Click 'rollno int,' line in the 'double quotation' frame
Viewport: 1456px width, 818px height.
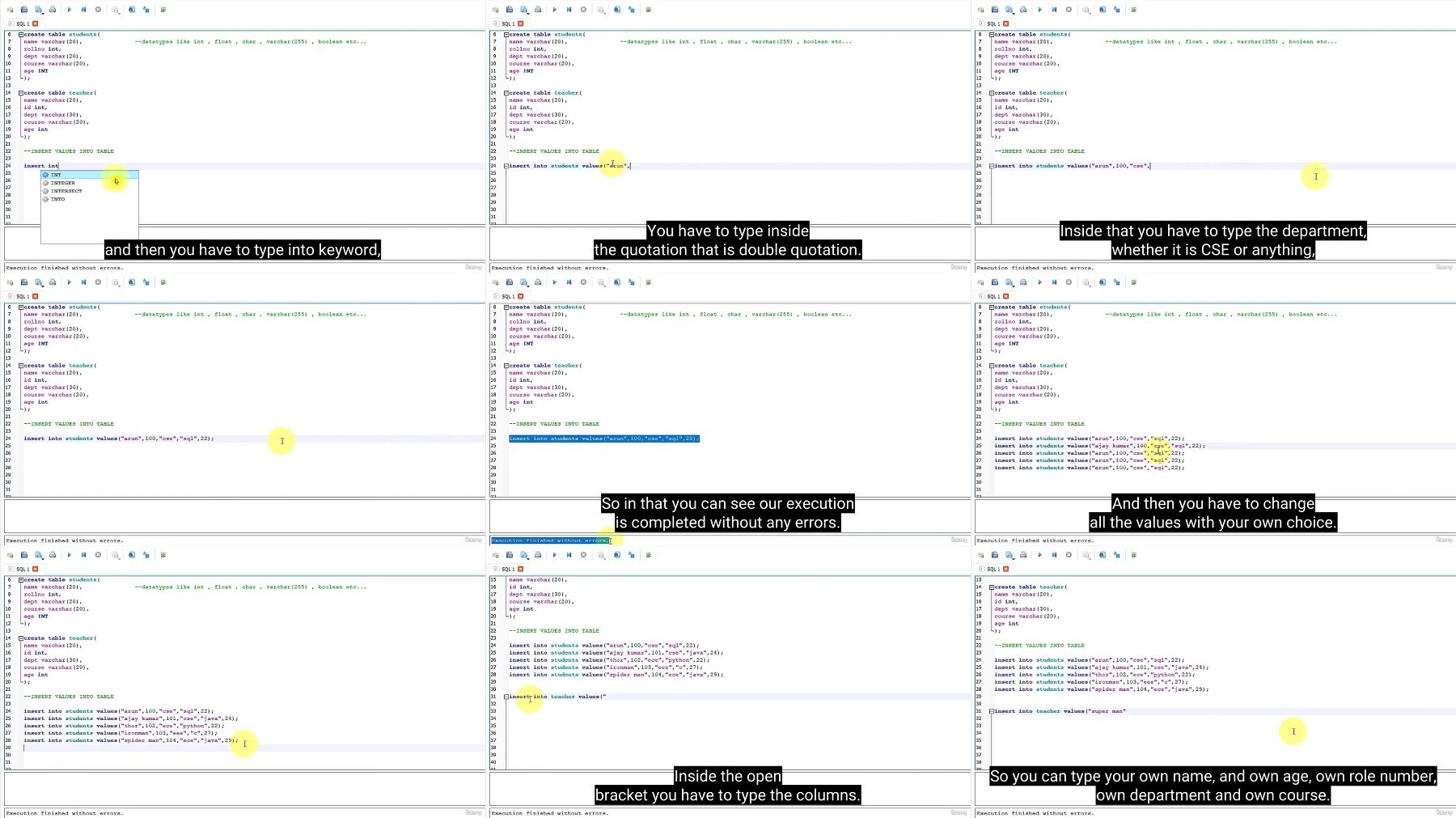coord(527,49)
